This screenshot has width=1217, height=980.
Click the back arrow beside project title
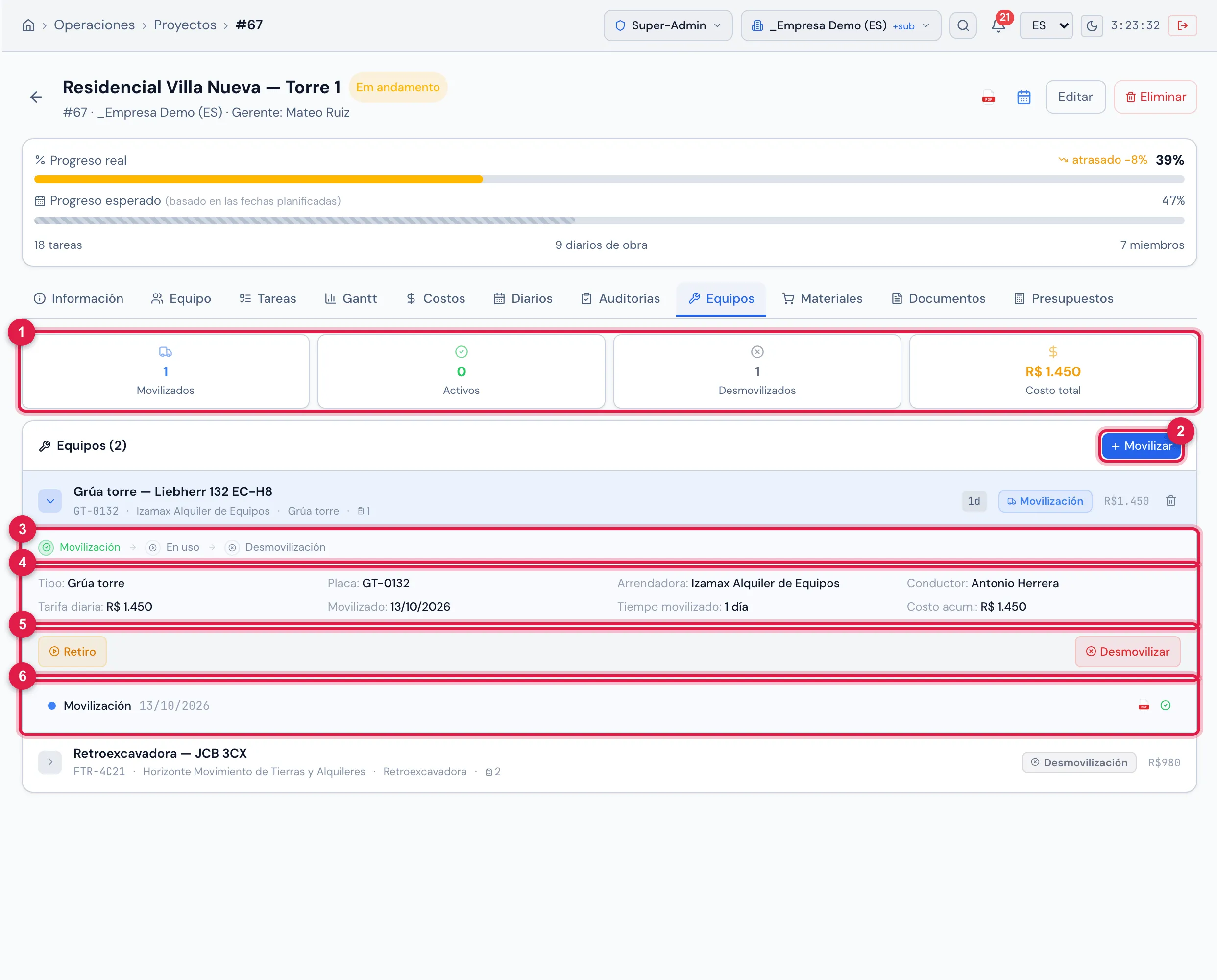click(x=36, y=97)
